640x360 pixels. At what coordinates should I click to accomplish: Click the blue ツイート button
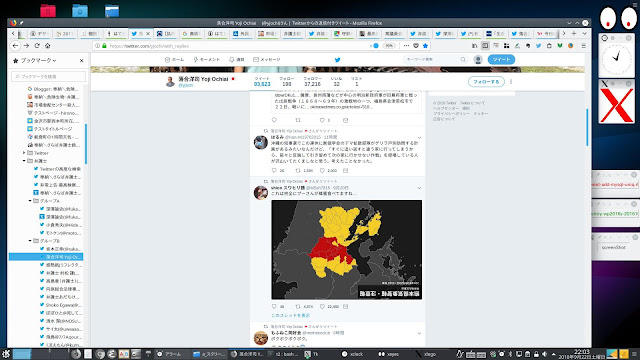[501, 60]
